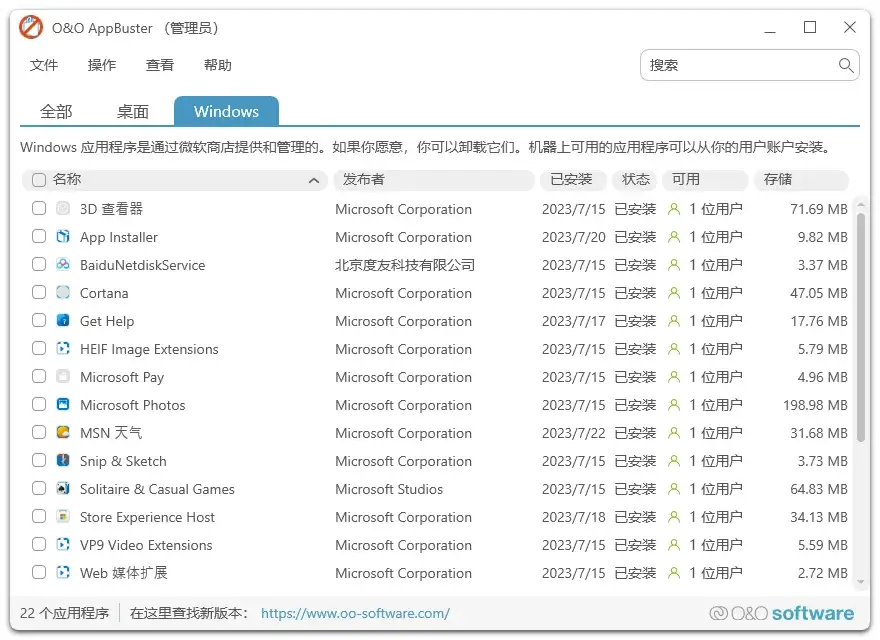Viewport: 880px width, 640px height.
Task: Open the 操作 menu
Action: [x=102, y=65]
